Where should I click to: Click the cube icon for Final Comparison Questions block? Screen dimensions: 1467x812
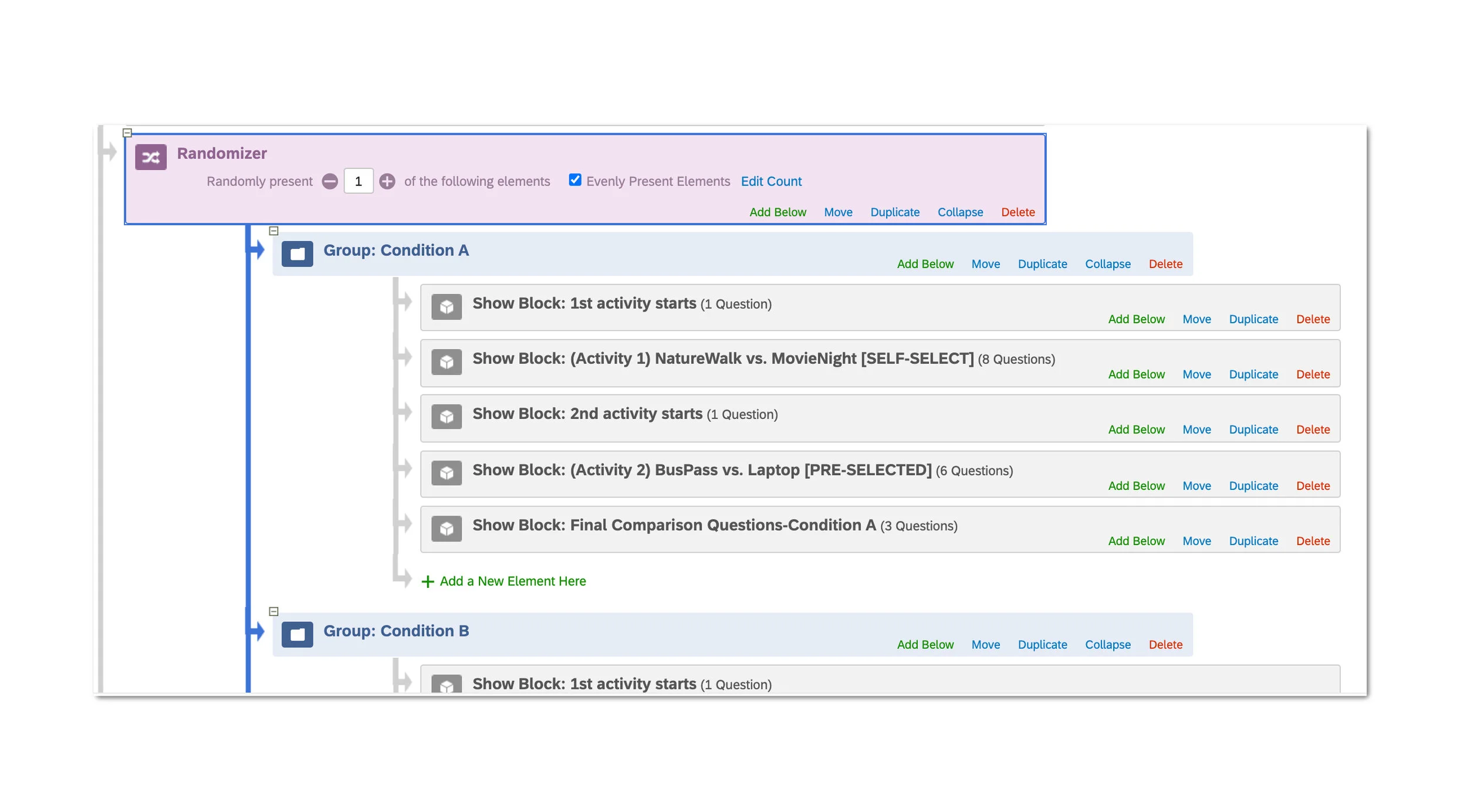(447, 528)
